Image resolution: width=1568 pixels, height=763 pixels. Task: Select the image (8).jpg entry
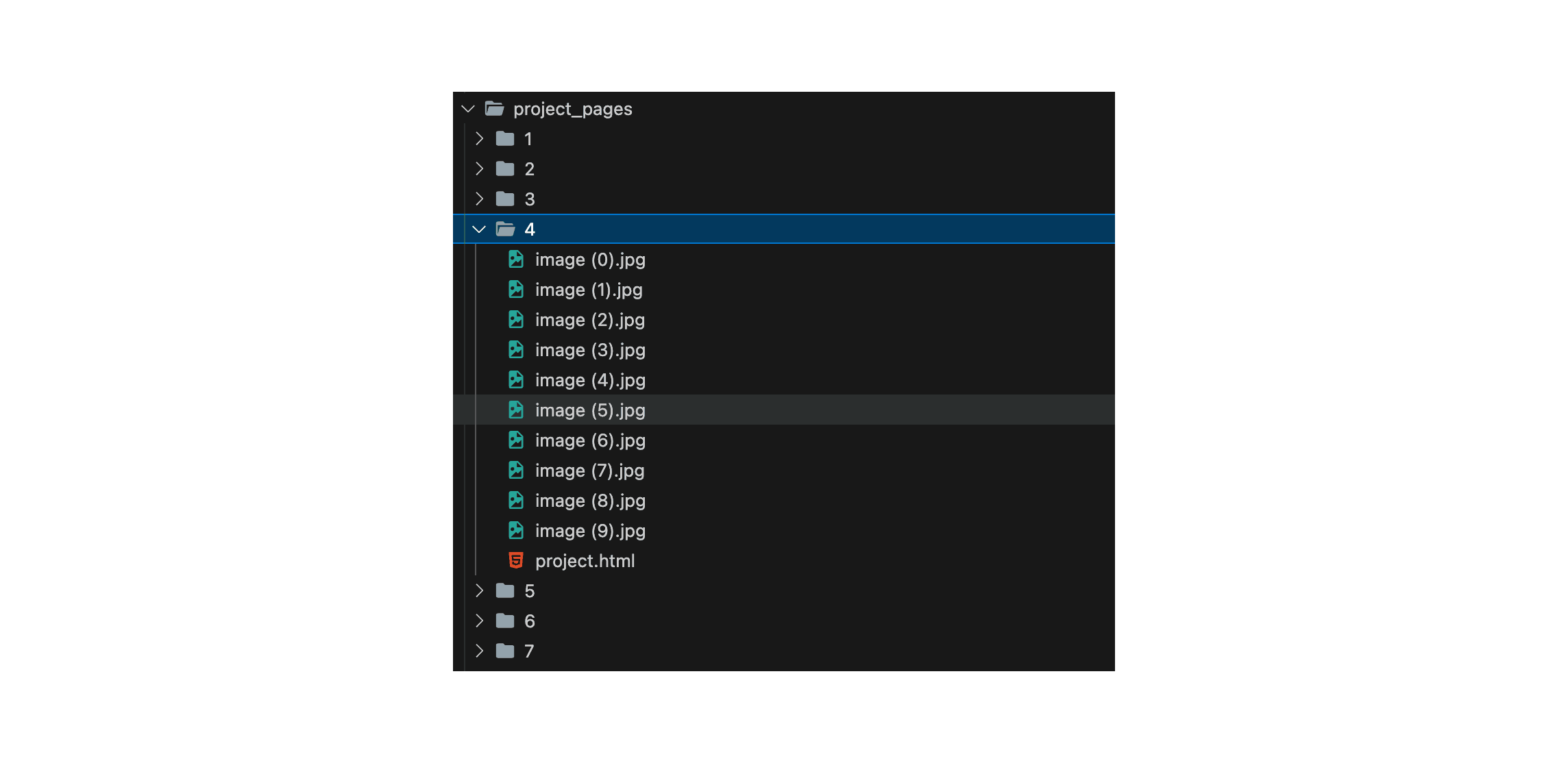(x=590, y=501)
